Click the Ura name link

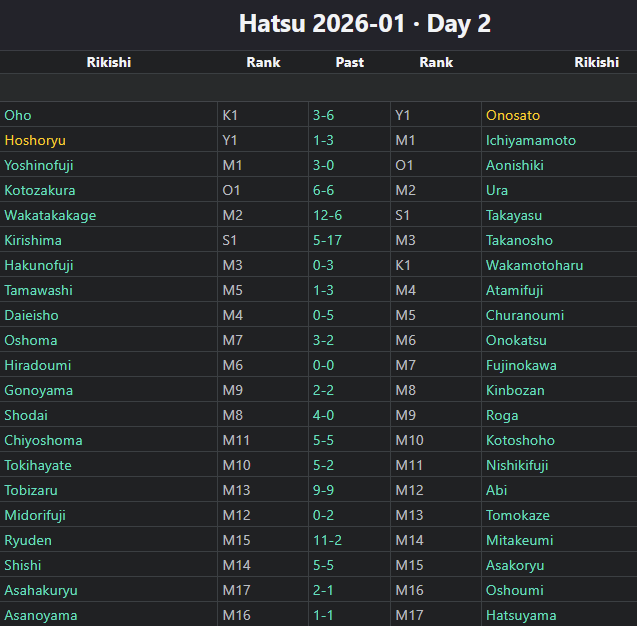coord(497,191)
